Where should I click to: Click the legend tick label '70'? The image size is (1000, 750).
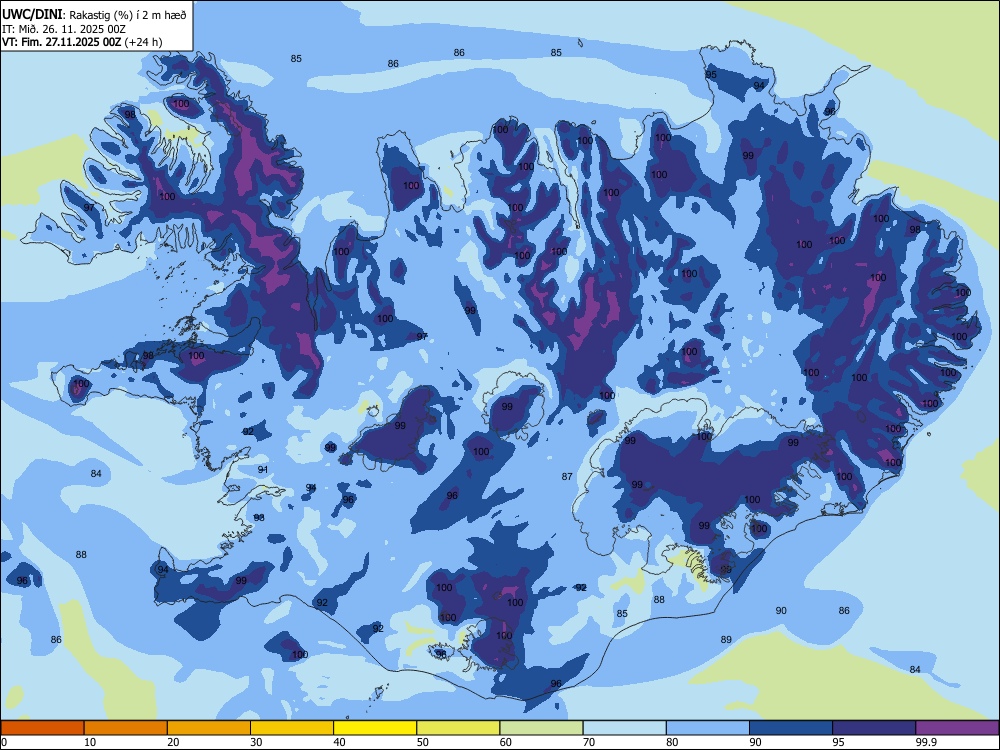589,742
